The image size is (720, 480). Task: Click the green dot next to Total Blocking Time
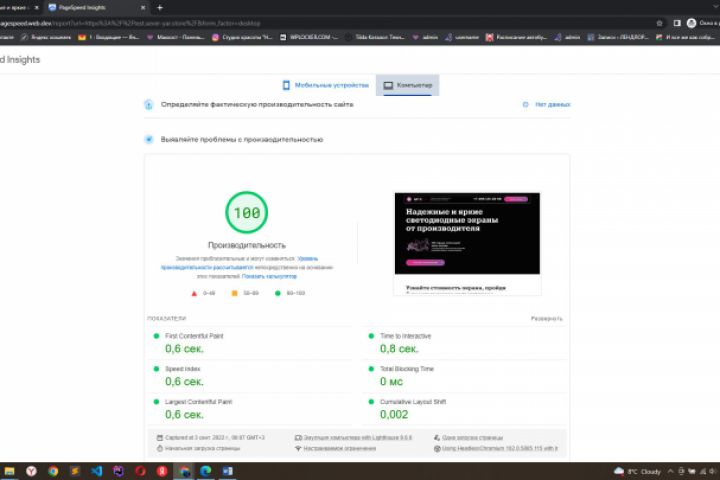(x=371, y=369)
